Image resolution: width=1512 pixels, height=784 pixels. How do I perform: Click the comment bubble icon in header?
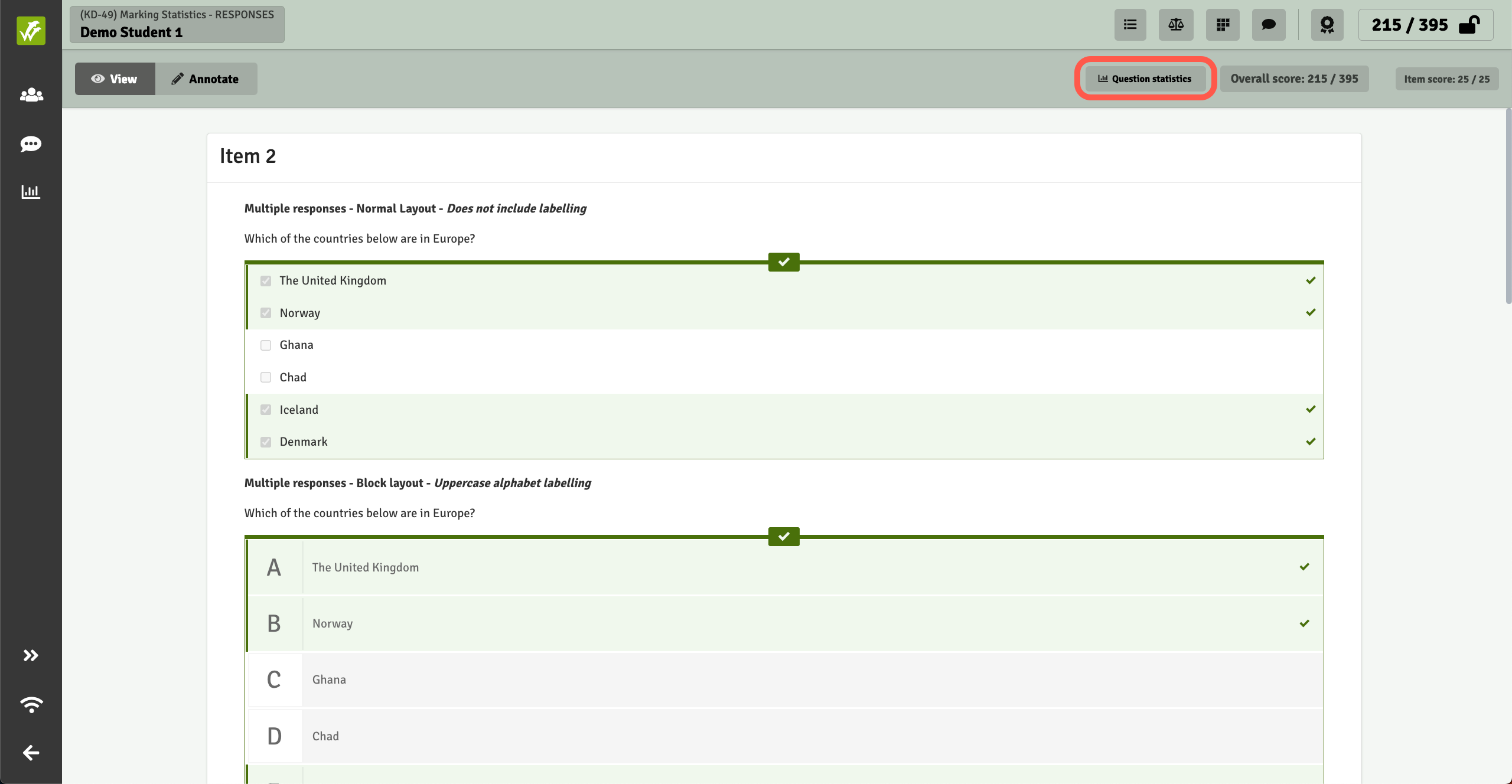tap(1269, 25)
